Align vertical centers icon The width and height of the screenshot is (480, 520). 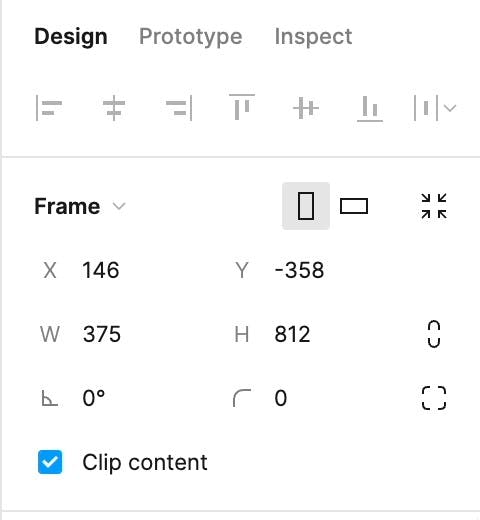point(306,108)
